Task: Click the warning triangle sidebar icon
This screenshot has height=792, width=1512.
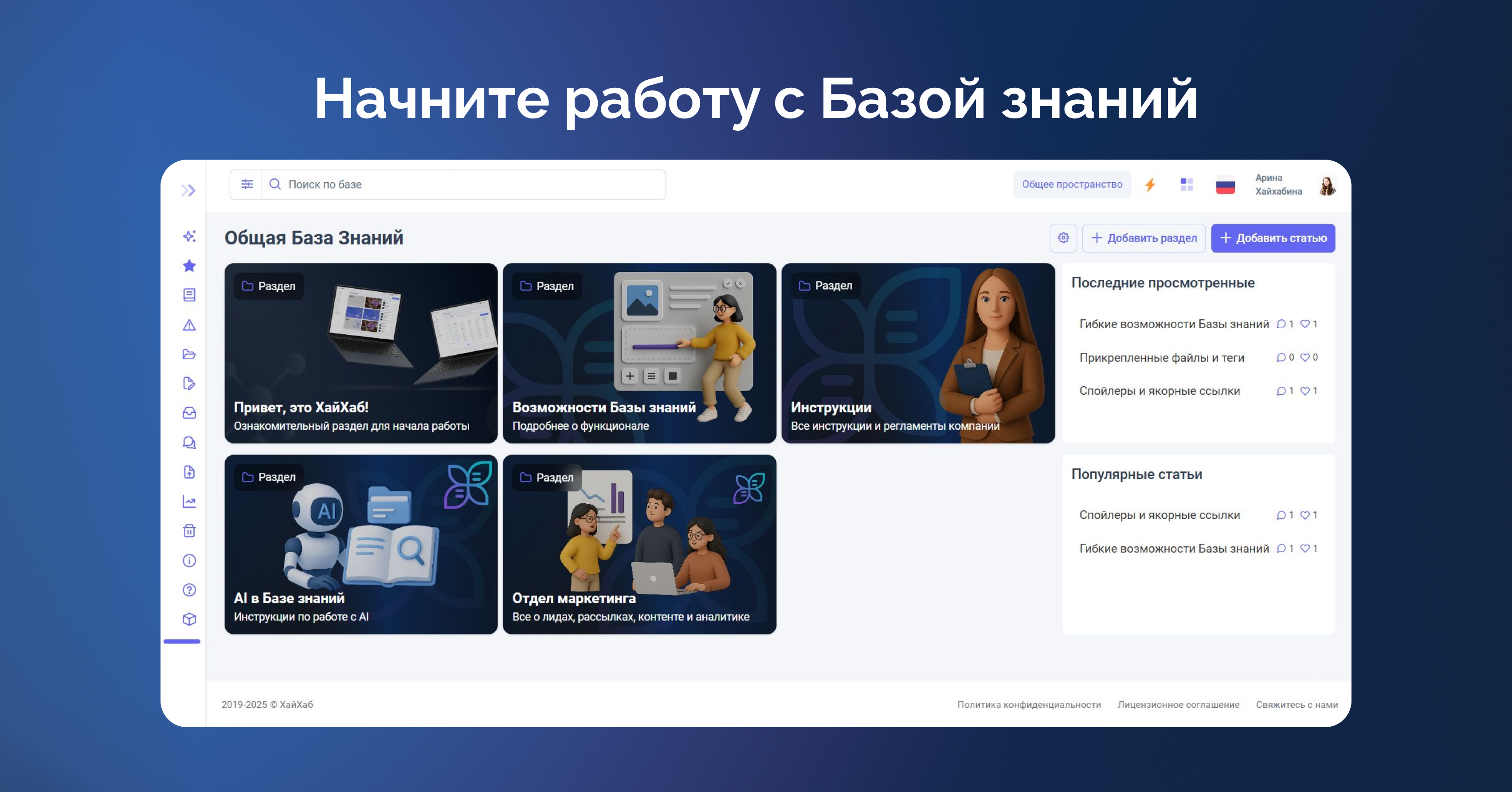Action: pyautogui.click(x=189, y=325)
